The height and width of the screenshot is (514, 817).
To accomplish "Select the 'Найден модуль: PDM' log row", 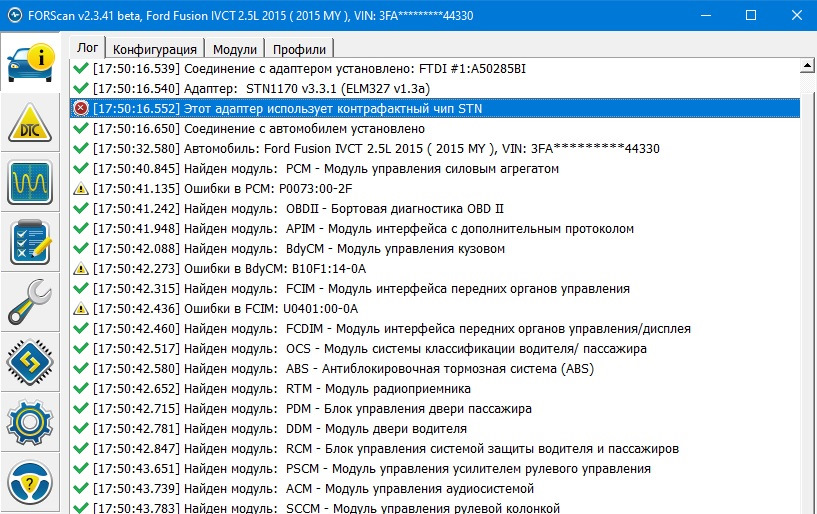I will tap(435, 408).
